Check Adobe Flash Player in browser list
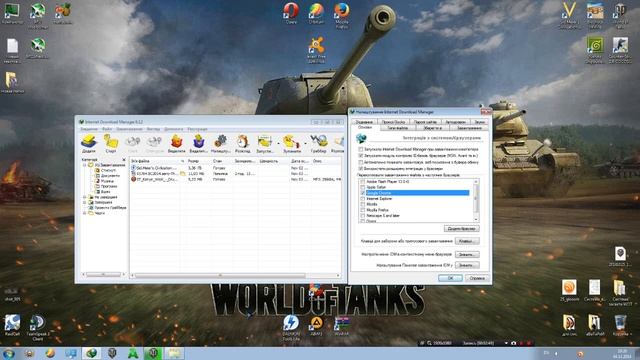Viewport: 640px width, 360px height. 362,182
